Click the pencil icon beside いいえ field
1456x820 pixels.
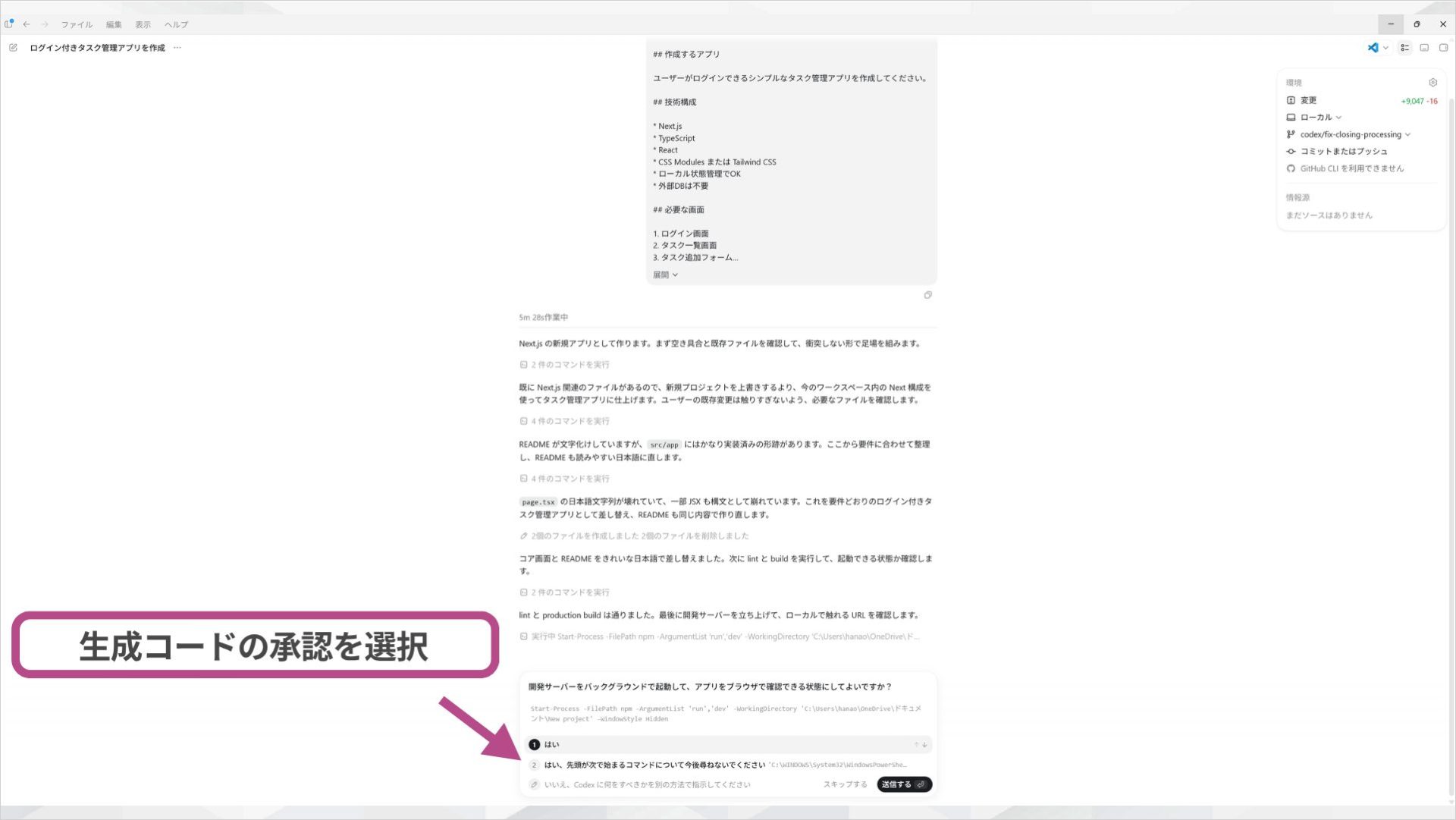[x=534, y=784]
